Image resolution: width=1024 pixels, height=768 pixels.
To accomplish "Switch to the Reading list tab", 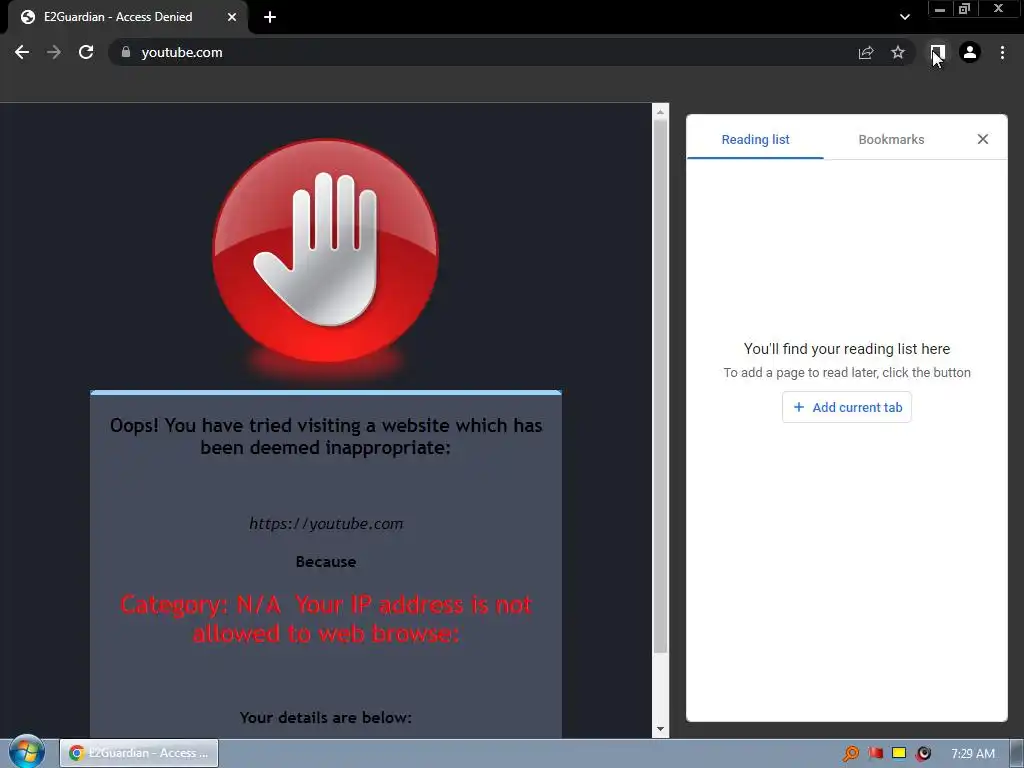I will point(756,139).
